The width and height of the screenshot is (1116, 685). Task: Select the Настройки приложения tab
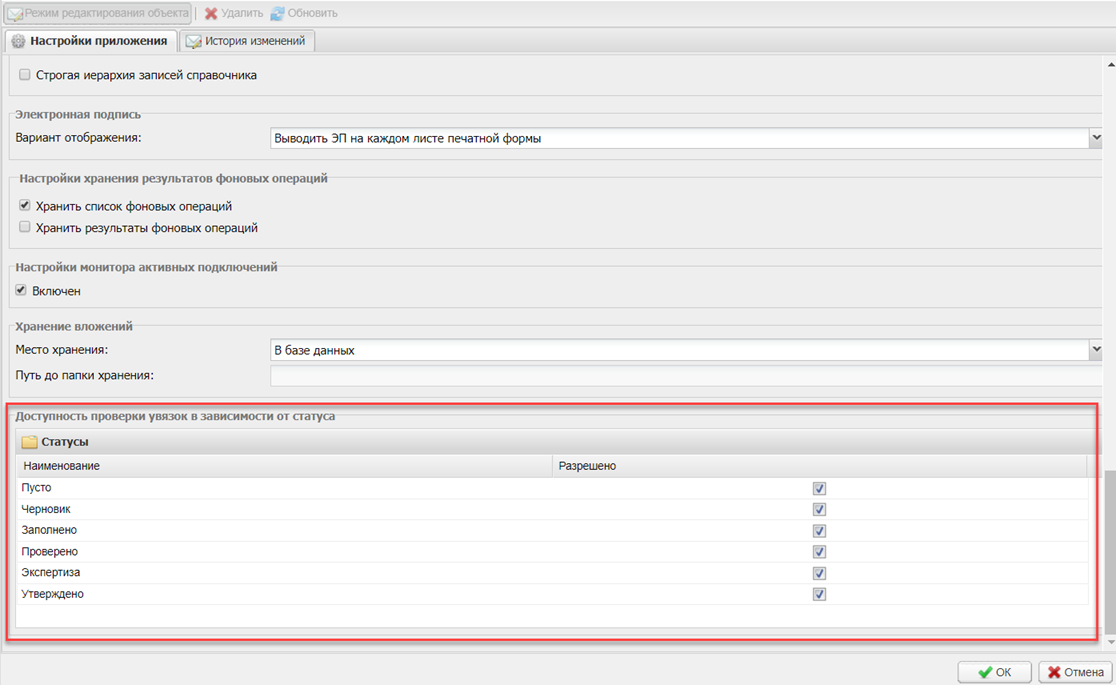point(98,42)
